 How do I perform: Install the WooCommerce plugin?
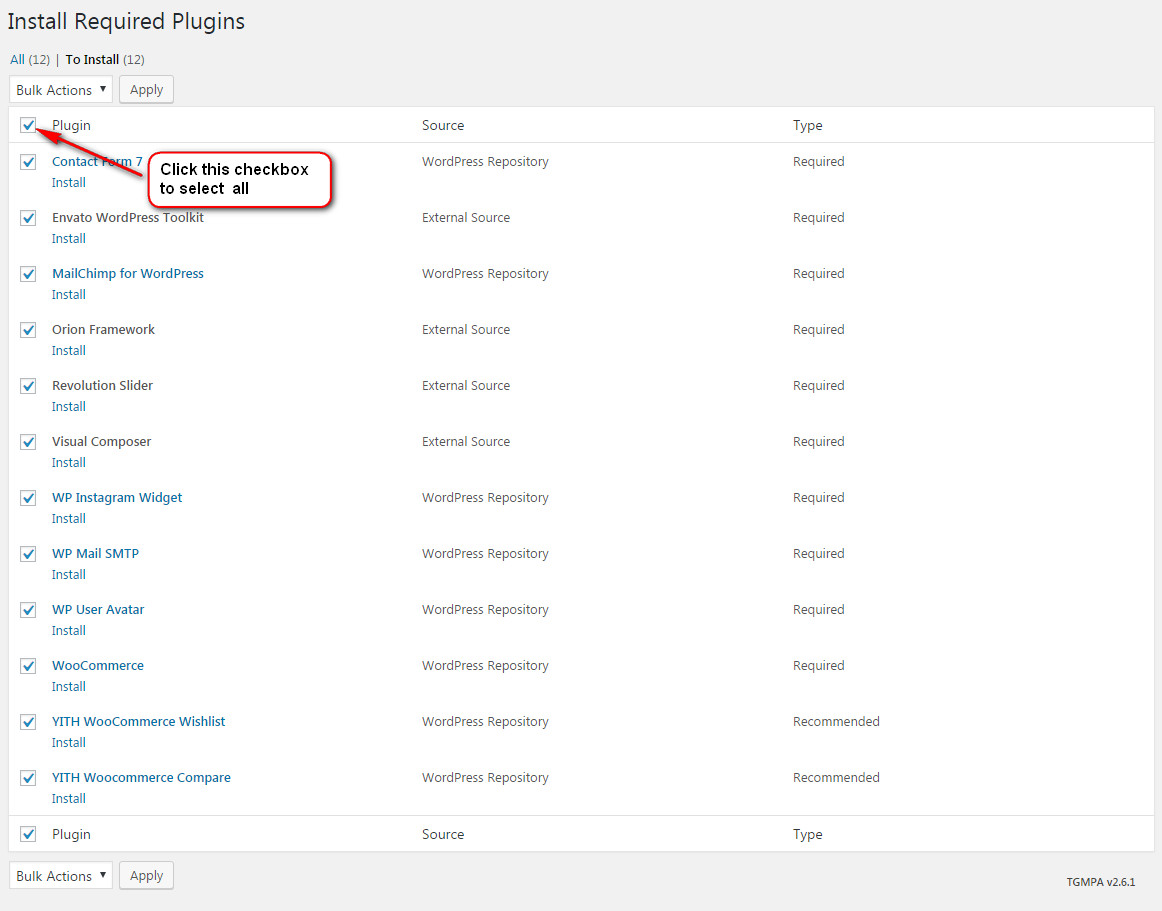tap(69, 686)
